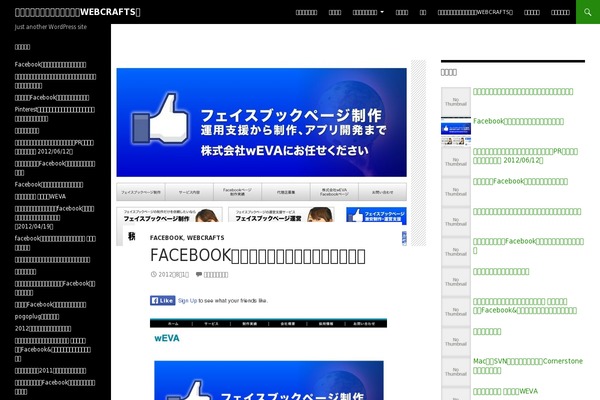600x400 pixels.
Task: Click the post date with clock icon
Action: click(x=170, y=274)
